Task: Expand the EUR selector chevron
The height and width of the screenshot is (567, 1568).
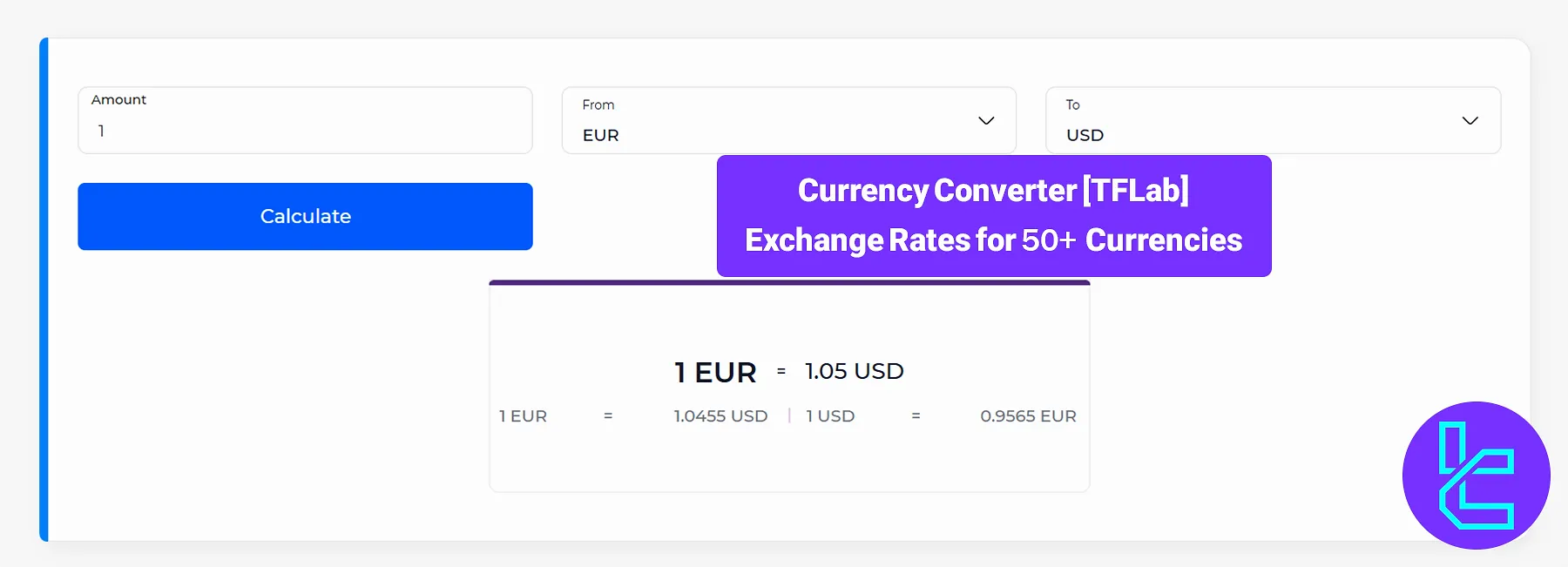Action: [x=987, y=120]
